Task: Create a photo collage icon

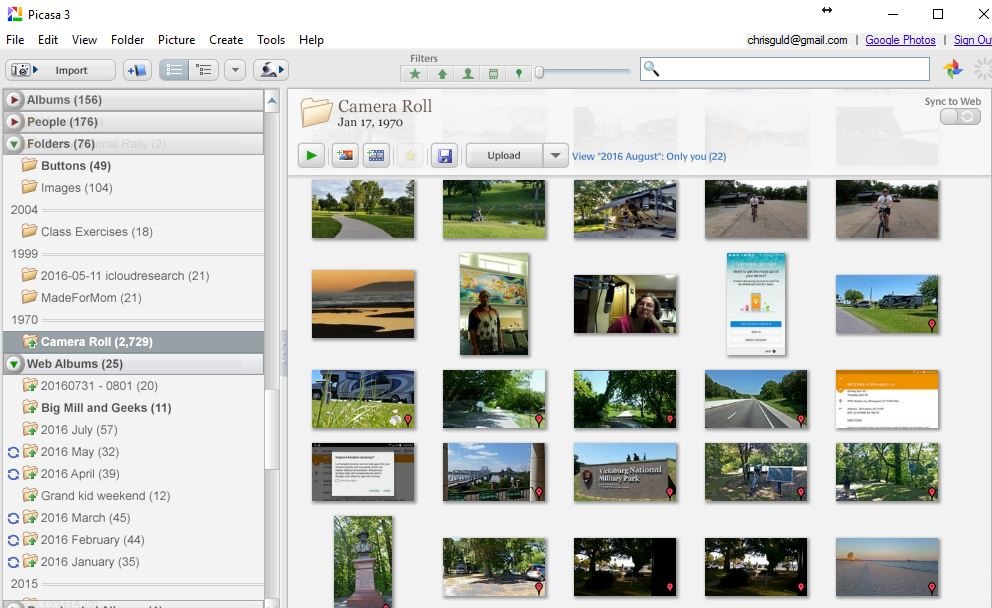Action: 345,156
